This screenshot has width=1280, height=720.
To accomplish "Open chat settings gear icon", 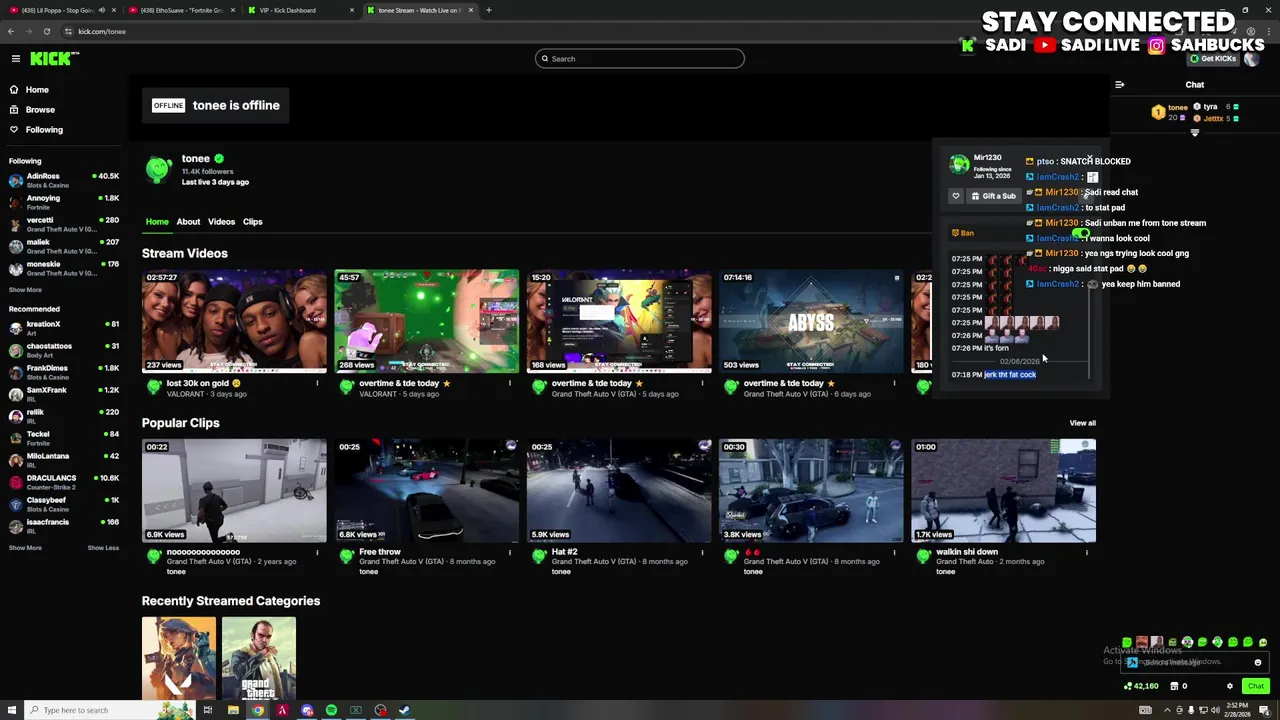I will tap(1230, 686).
